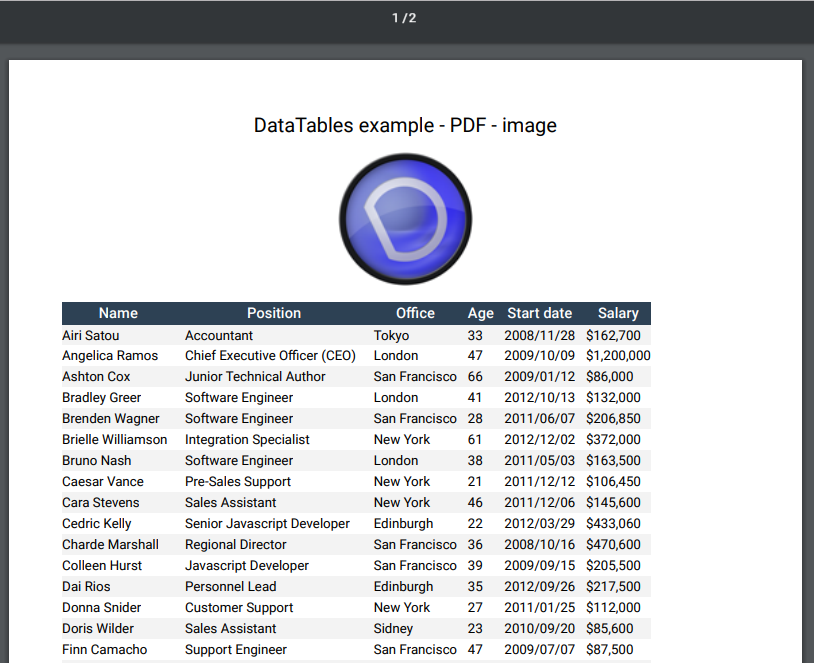Click the "Sidney" office cell

tap(393, 629)
